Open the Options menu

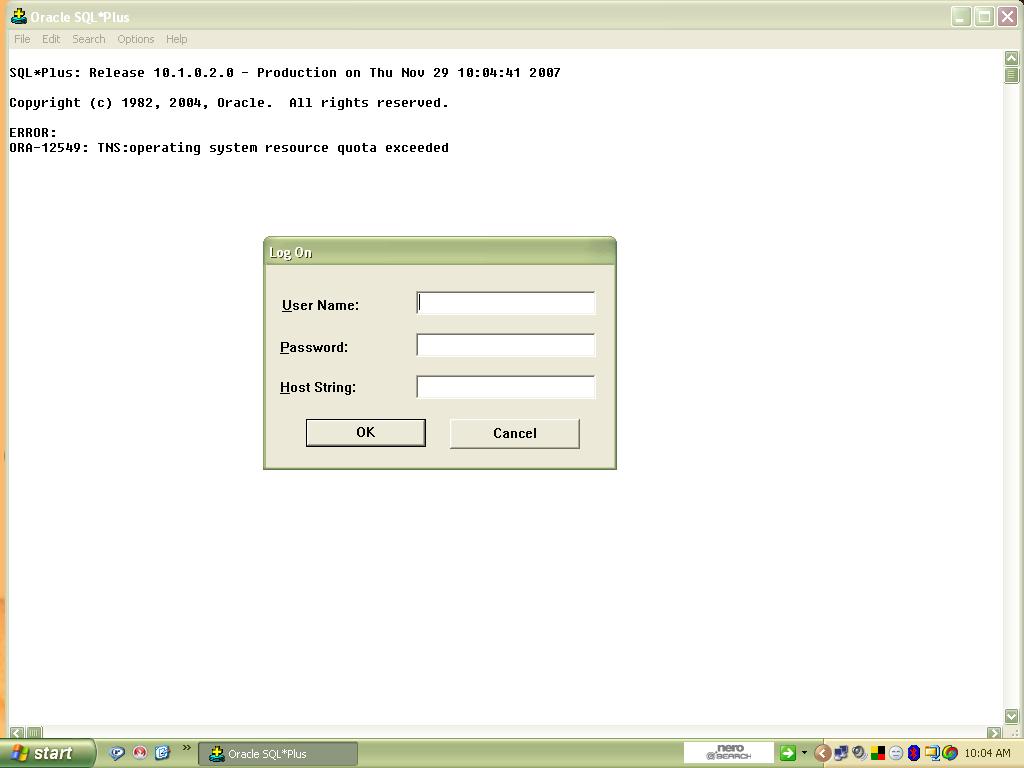point(136,39)
